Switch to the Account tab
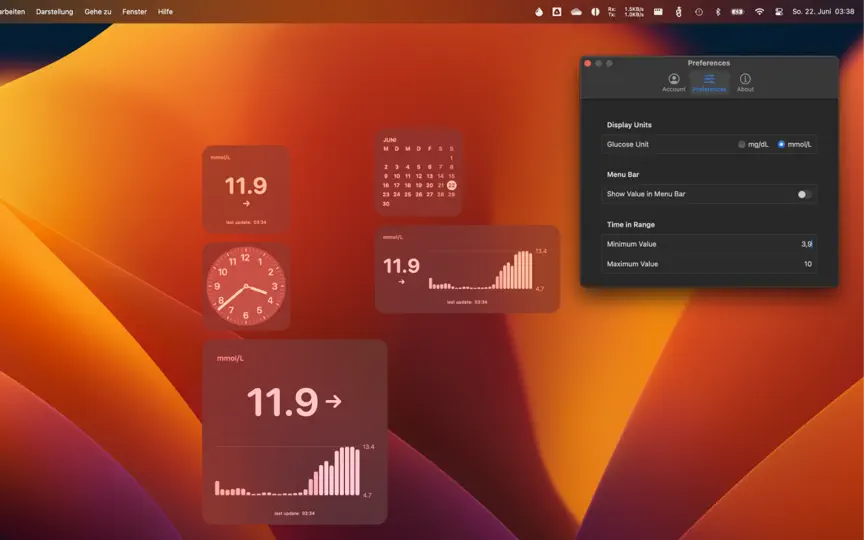Screen dimensions: 864x540 (x=673, y=83)
